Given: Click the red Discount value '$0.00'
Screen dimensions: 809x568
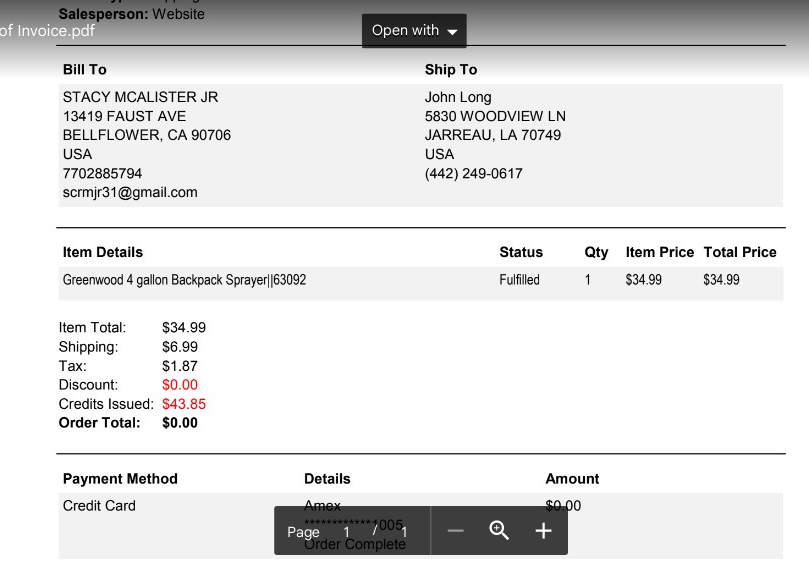Looking at the screenshot, I should click(x=180, y=385).
